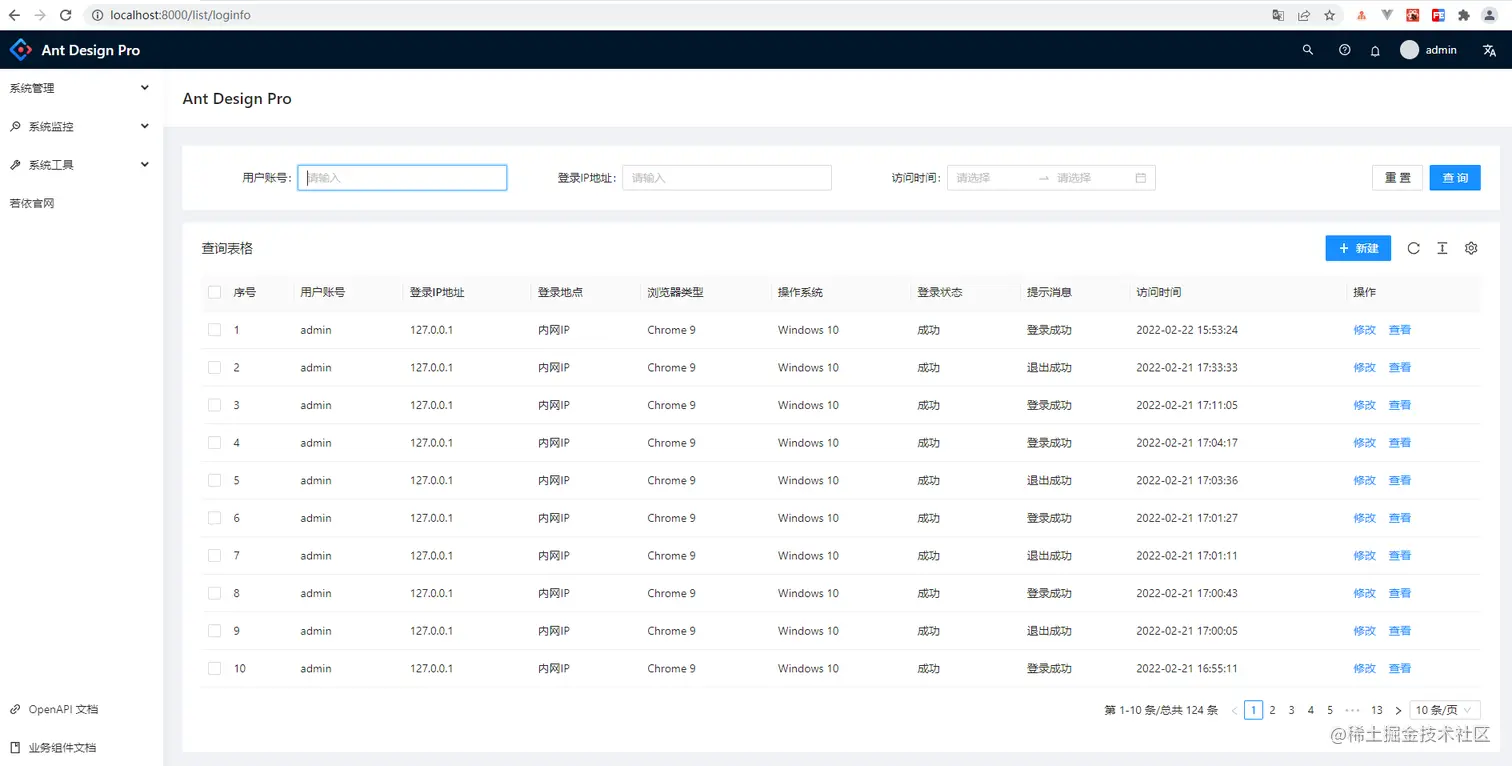Image resolution: width=1512 pixels, height=766 pixels.
Task: Expand the 系统工具 menu chevron
Action: click(145, 164)
